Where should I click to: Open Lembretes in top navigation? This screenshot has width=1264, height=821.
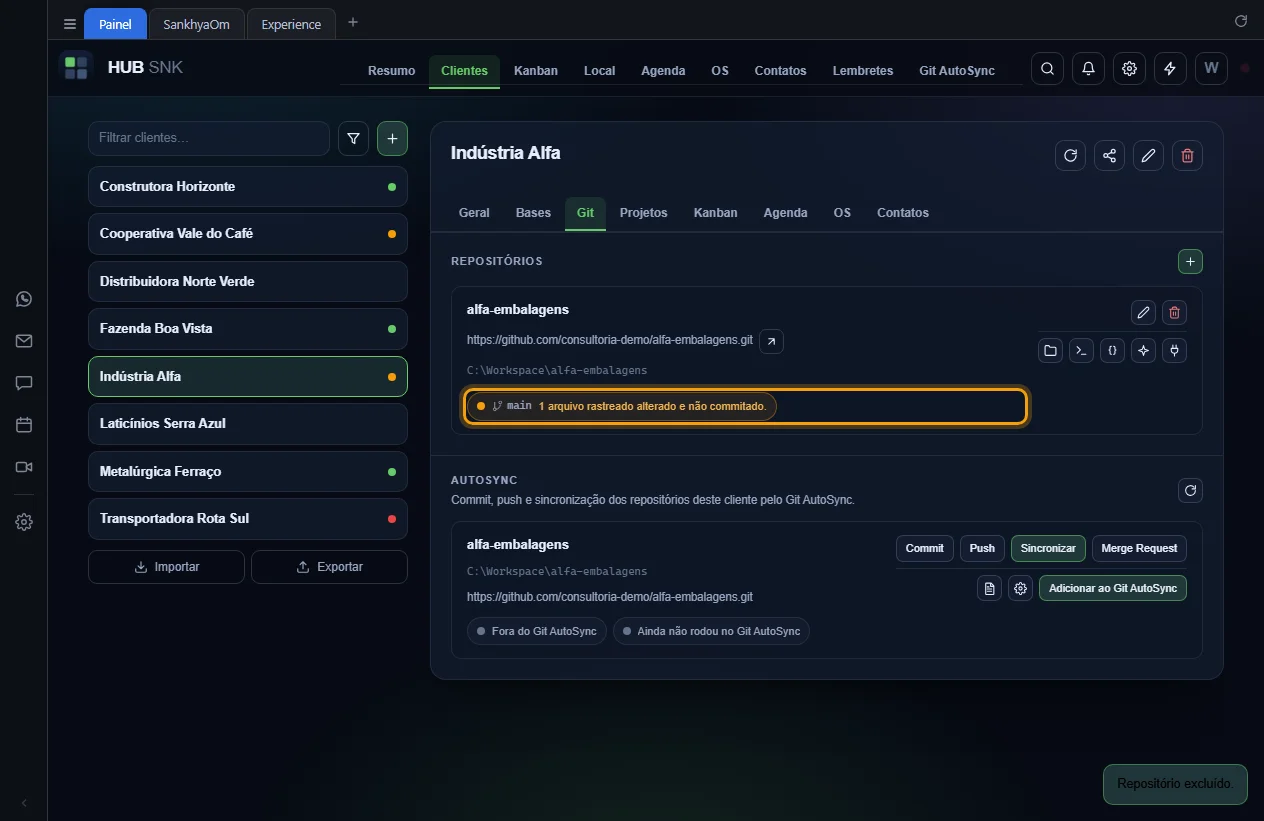(x=862, y=71)
